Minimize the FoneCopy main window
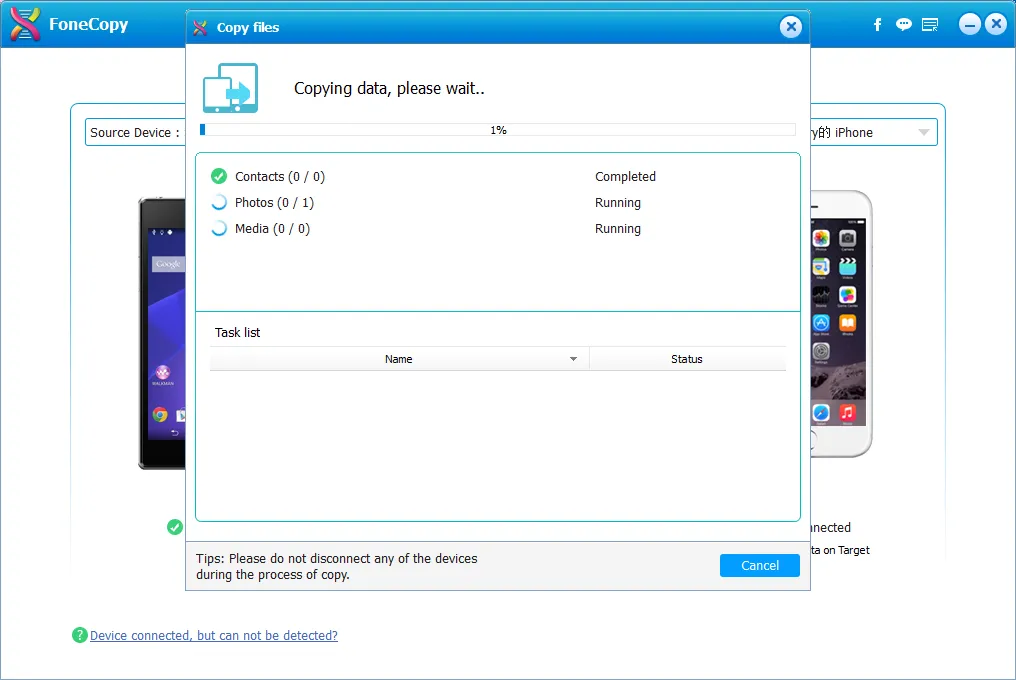Screen dimensions: 1016x680 pyautogui.click(x=969, y=25)
